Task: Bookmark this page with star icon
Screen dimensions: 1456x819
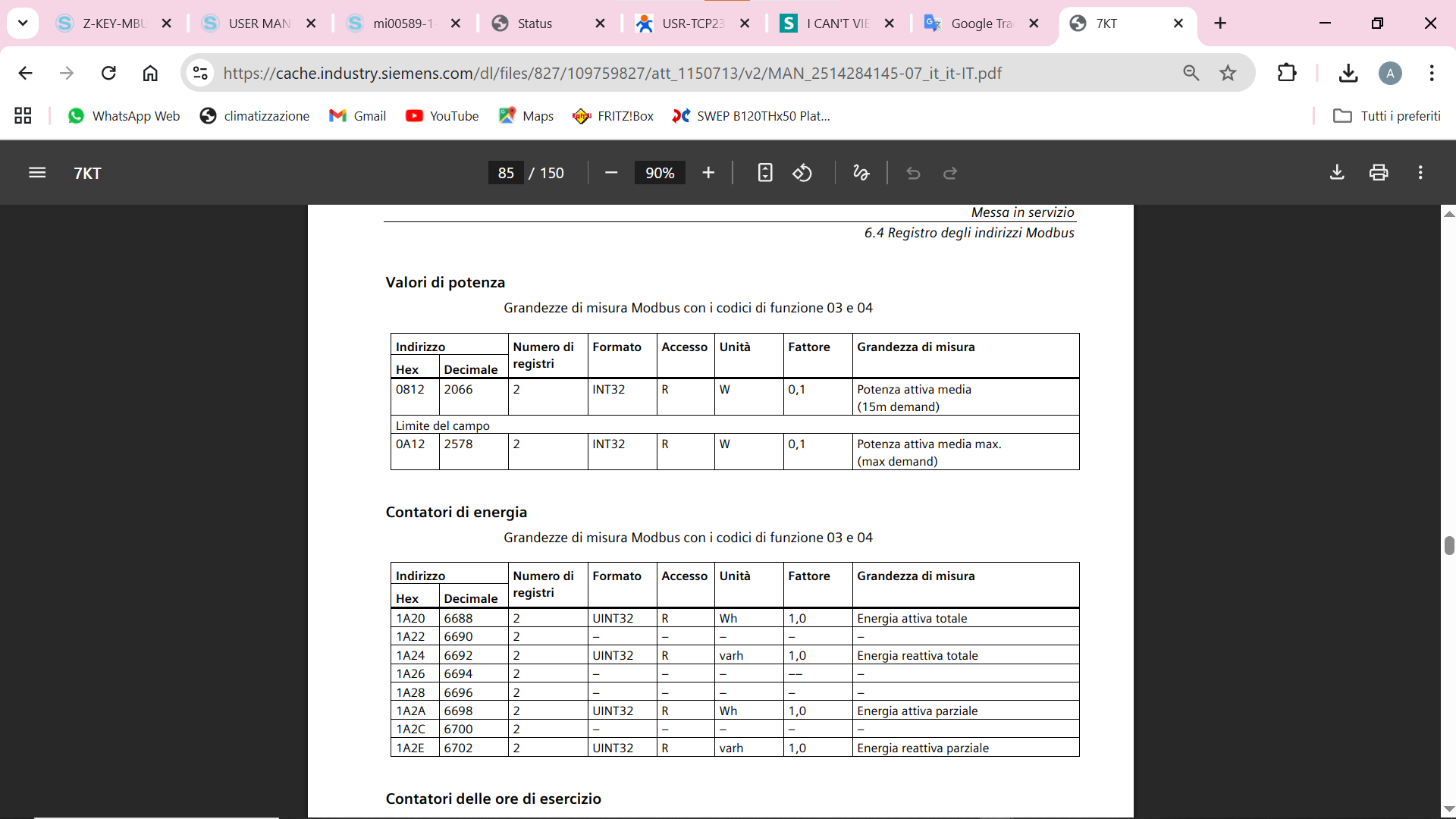Action: pyautogui.click(x=1228, y=73)
